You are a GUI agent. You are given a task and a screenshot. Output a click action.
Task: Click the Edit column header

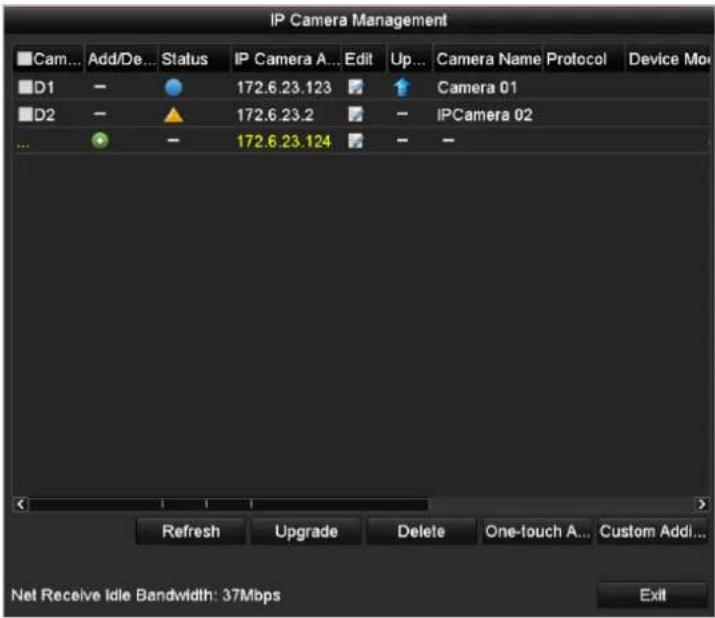pos(363,59)
